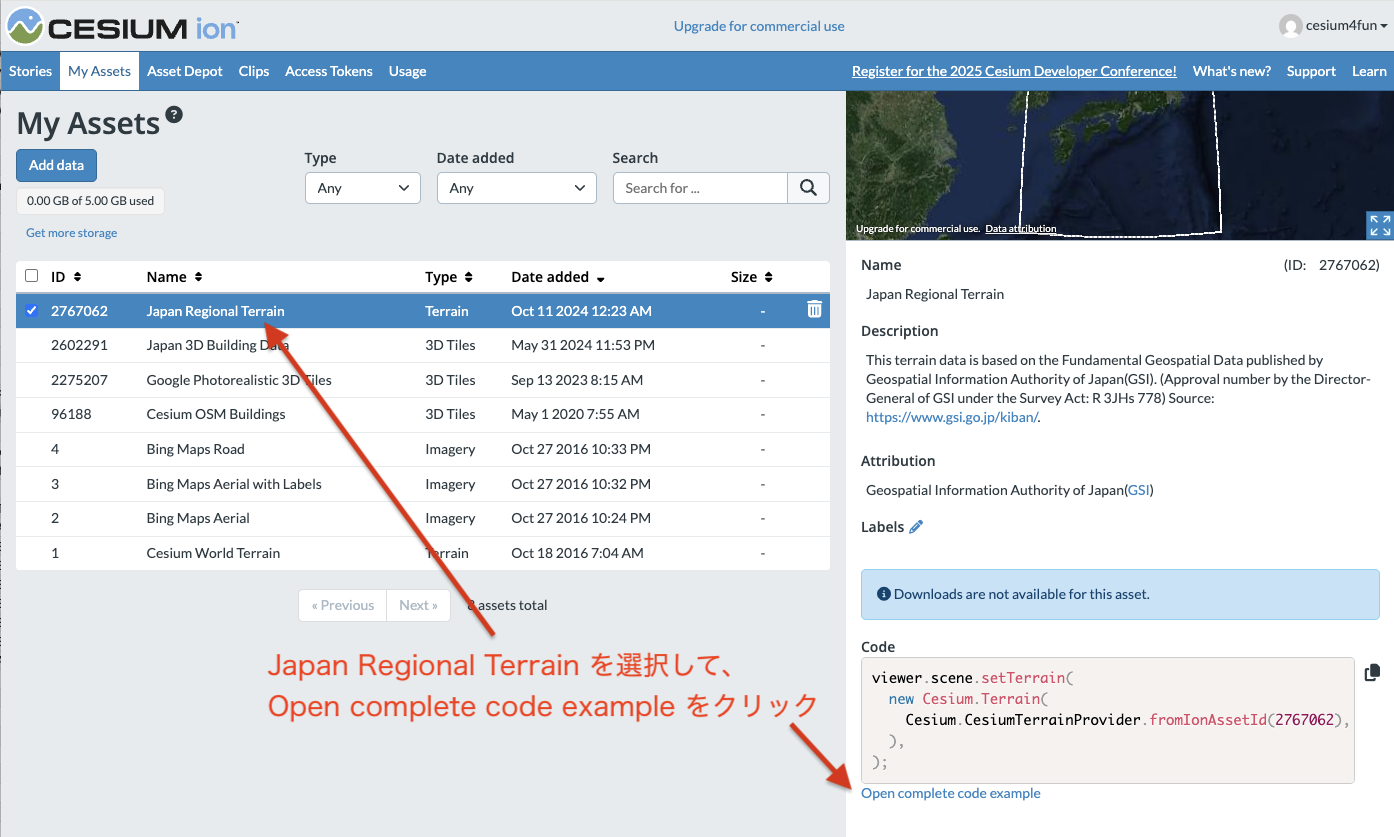The height and width of the screenshot is (837, 1394).
Task: Open the Type filter dropdown
Action: coord(362,188)
